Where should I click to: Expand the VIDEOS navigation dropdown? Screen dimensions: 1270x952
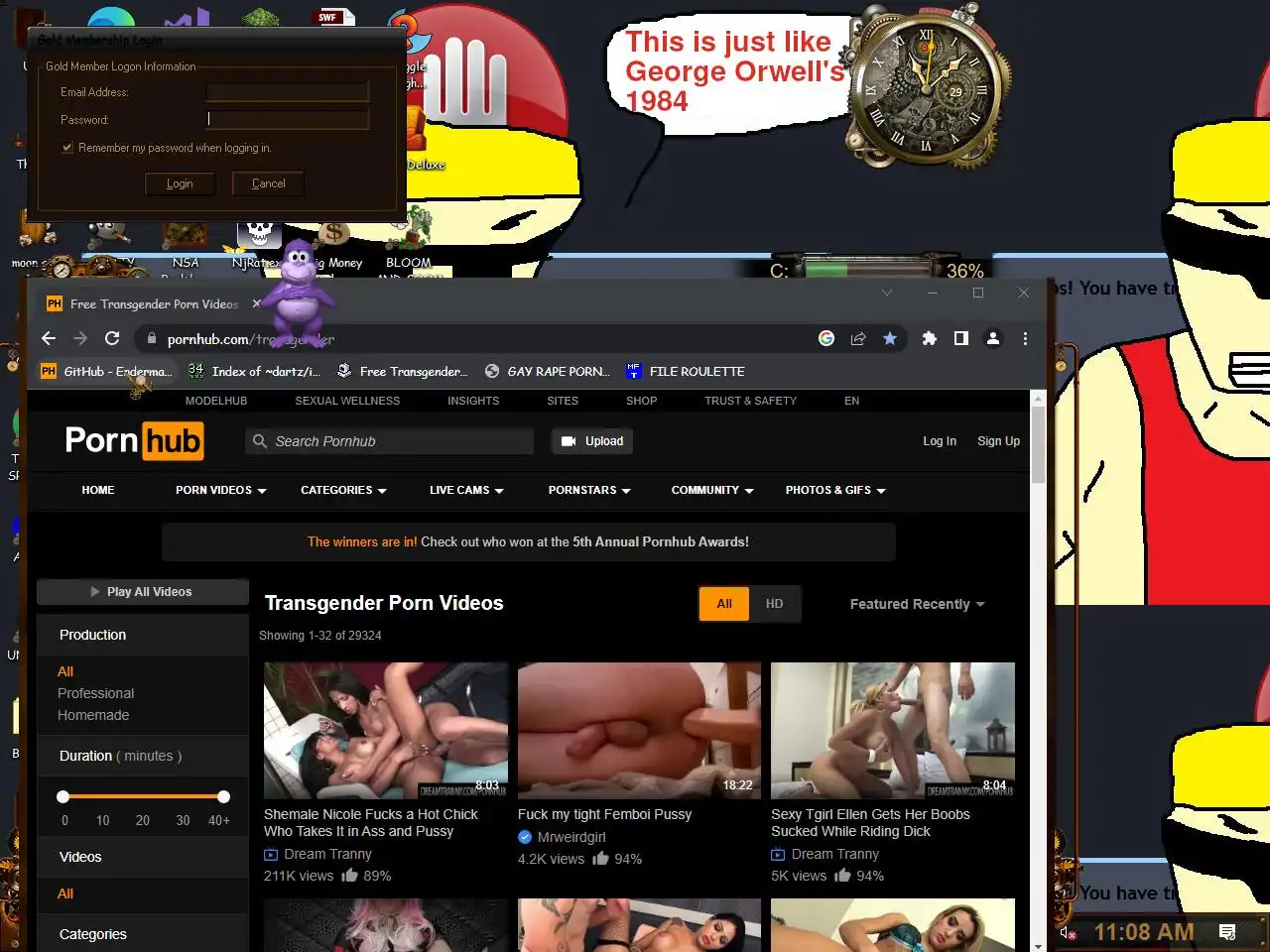coord(220,490)
